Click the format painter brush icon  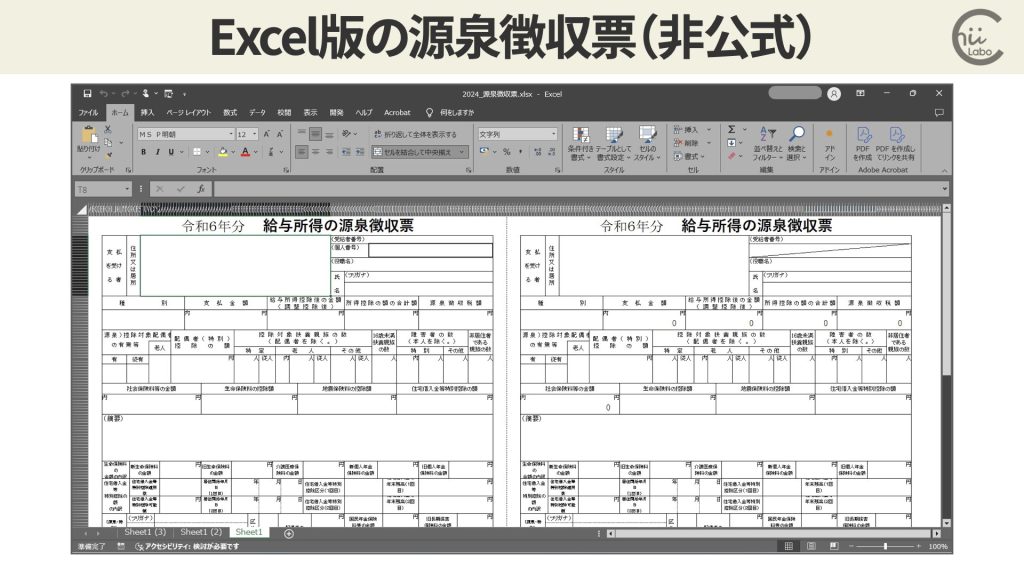point(108,155)
